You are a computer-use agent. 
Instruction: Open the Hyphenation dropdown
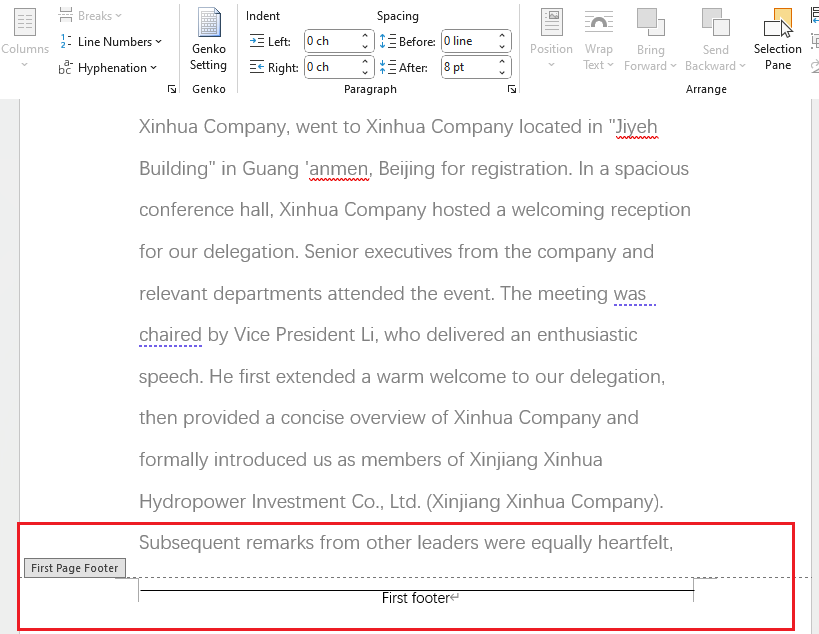tap(108, 68)
